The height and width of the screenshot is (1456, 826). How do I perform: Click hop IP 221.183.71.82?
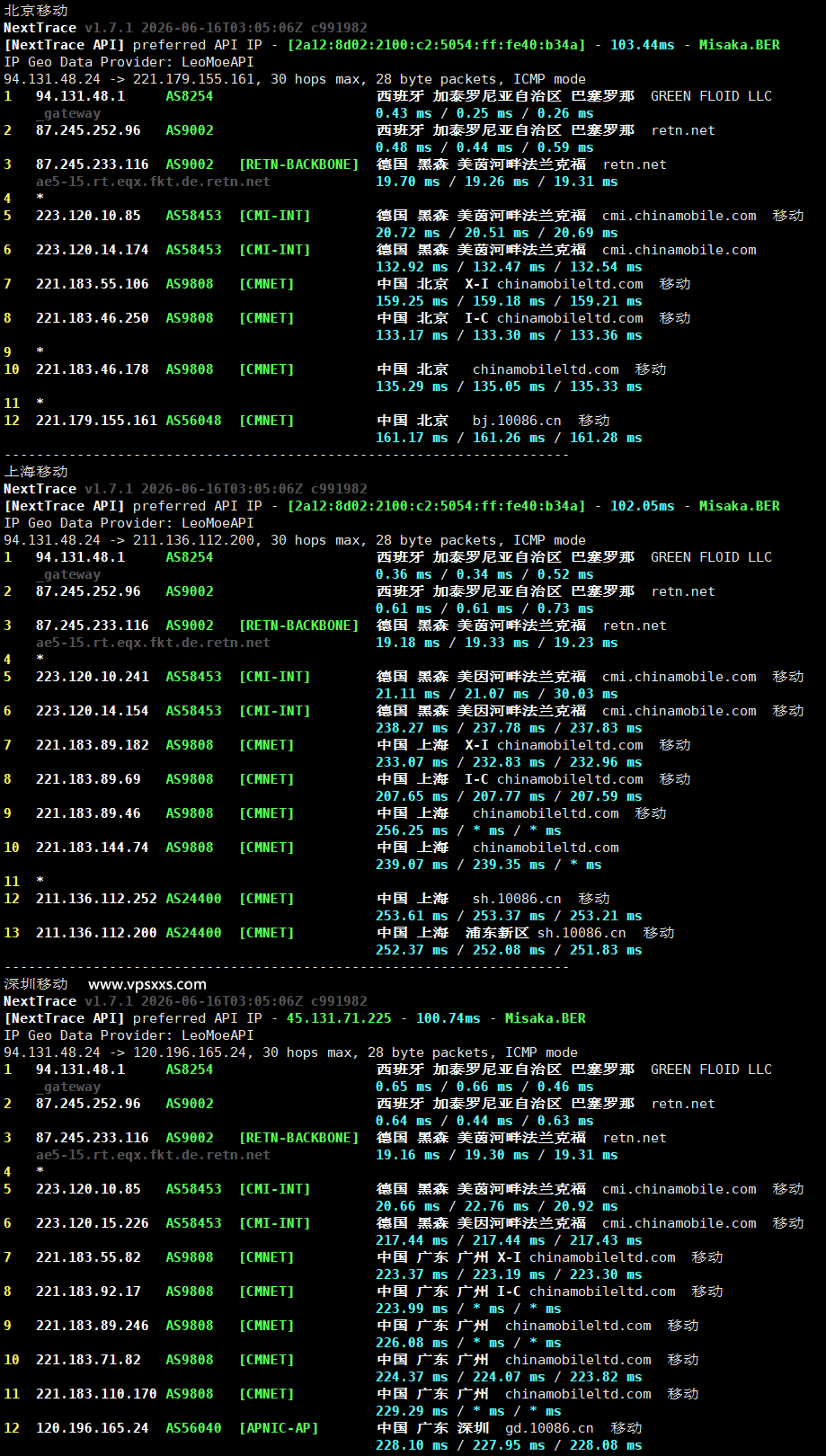click(88, 1360)
